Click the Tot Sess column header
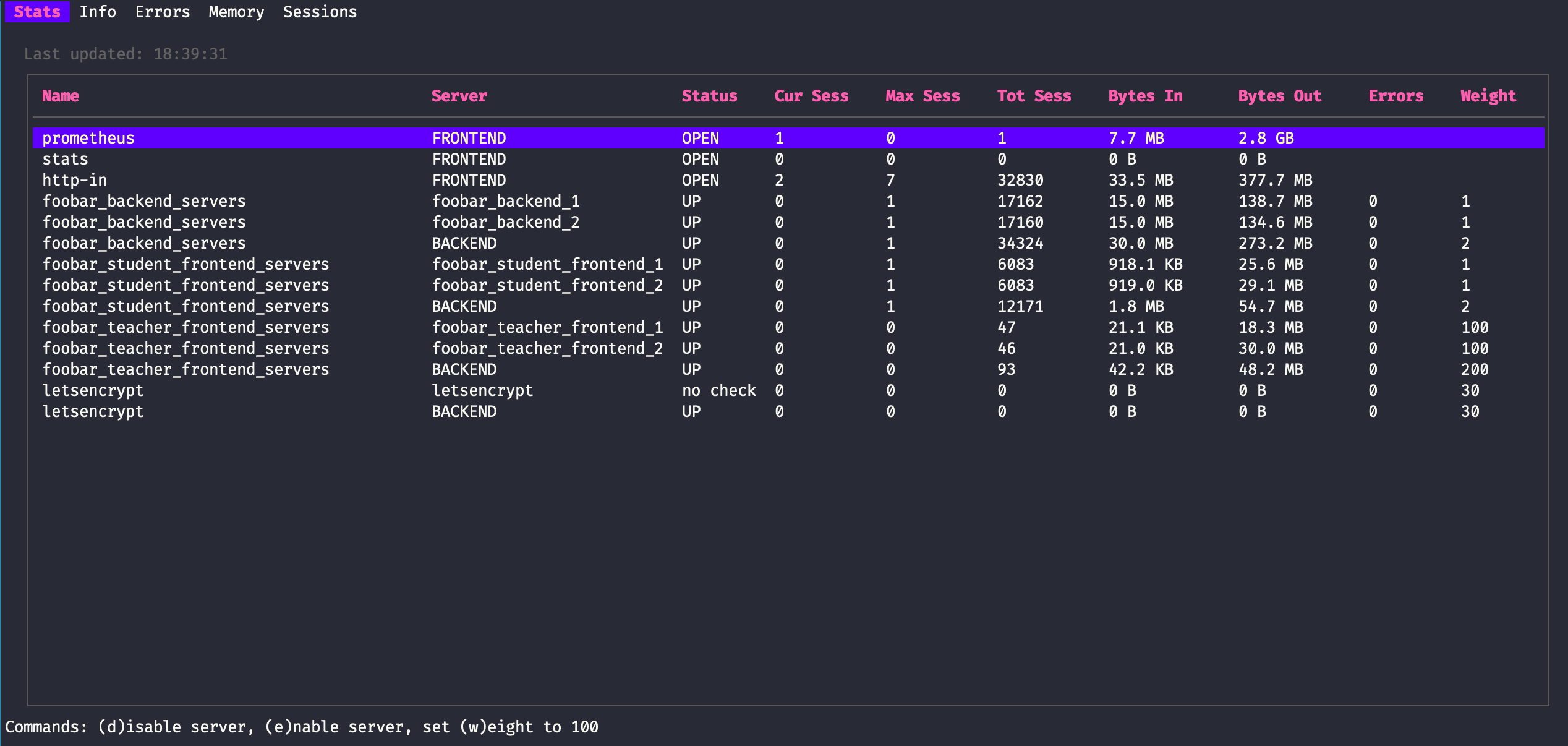 pos(1034,96)
